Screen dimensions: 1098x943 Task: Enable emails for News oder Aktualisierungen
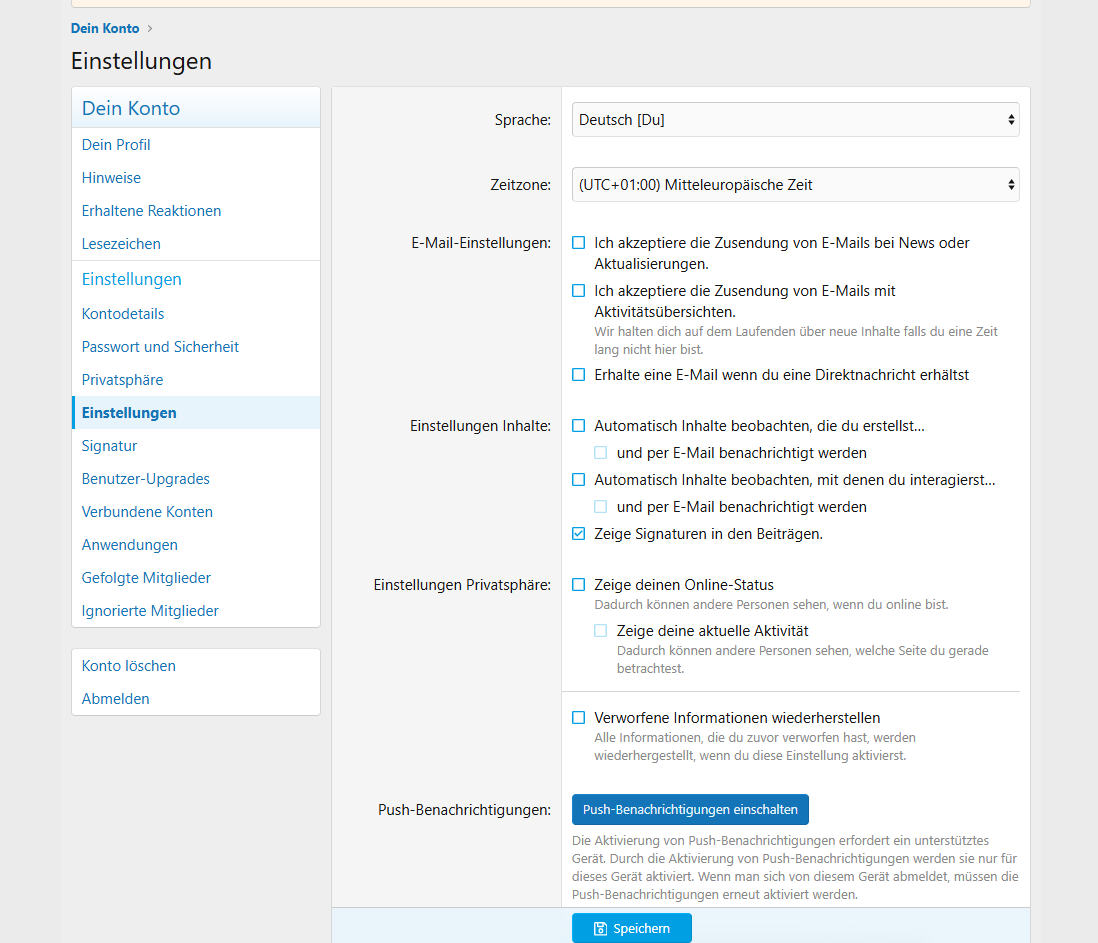point(579,243)
